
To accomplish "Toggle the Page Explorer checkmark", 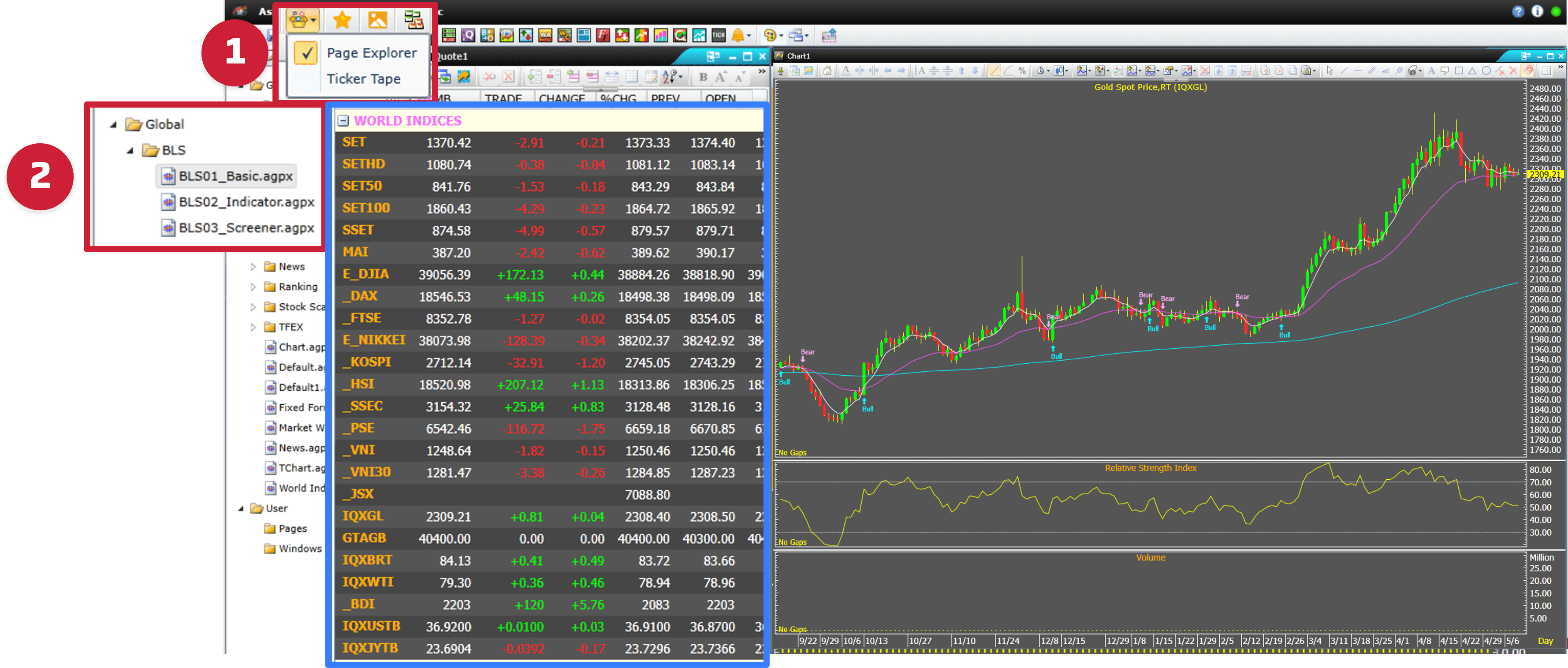I will point(306,53).
